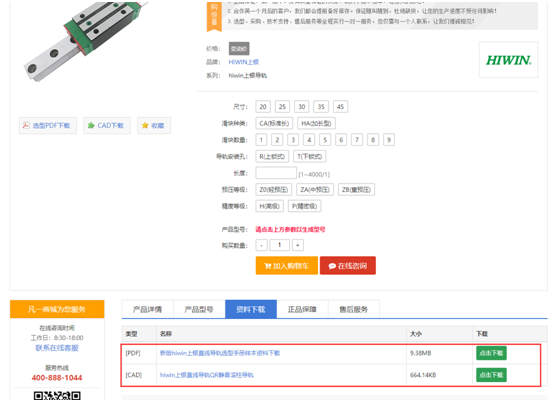Screen dimensions: 558x402
Task: Set slider quantity to 5
Action: click(x=325, y=140)
